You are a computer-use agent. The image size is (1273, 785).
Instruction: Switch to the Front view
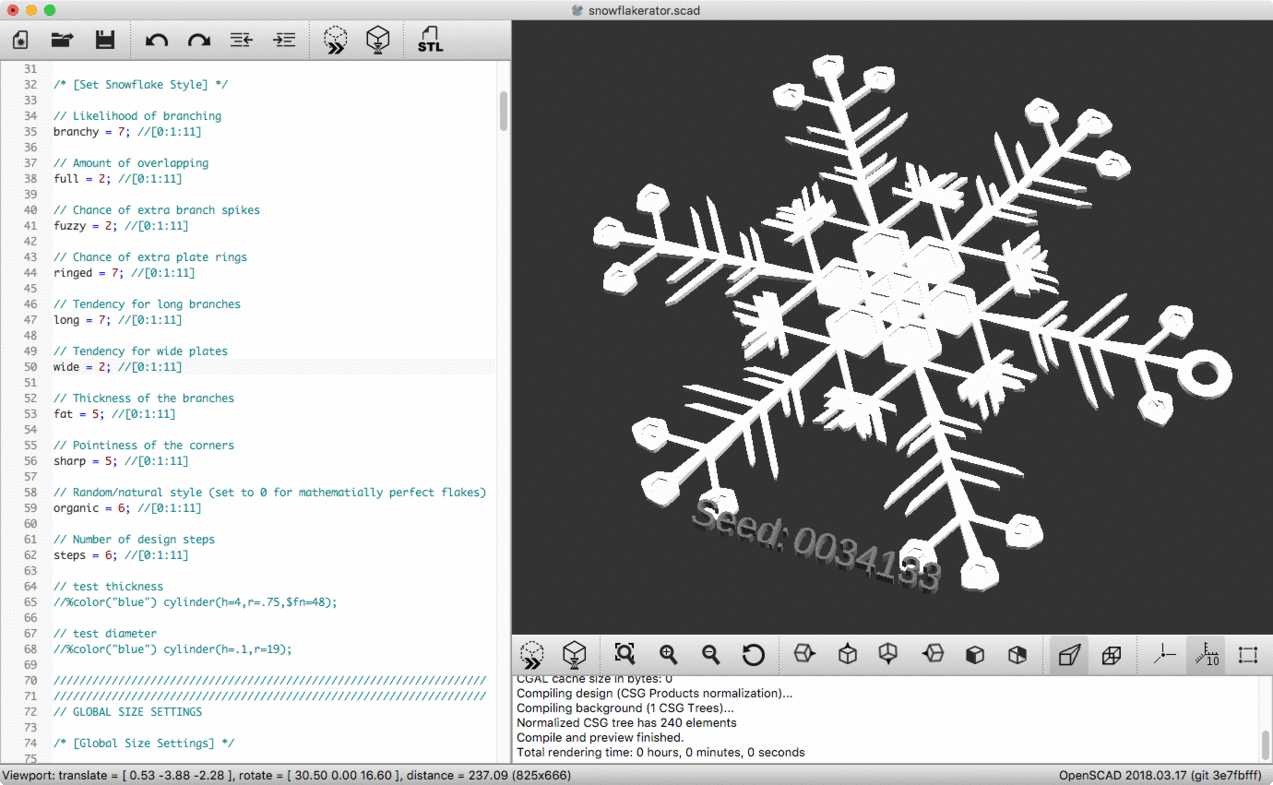[975, 654]
